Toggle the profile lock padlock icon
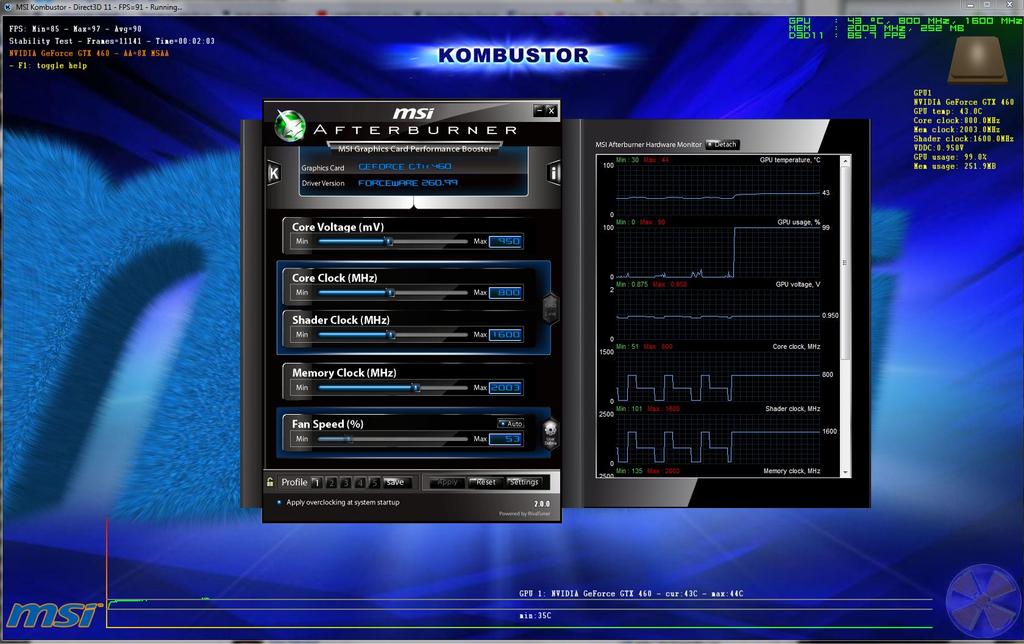1024x644 pixels. pyautogui.click(x=270, y=482)
